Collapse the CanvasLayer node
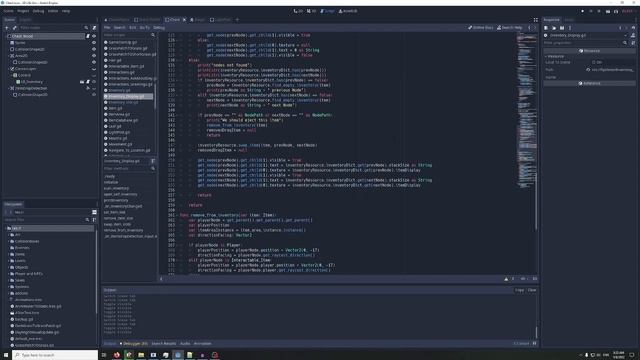 point(8,69)
